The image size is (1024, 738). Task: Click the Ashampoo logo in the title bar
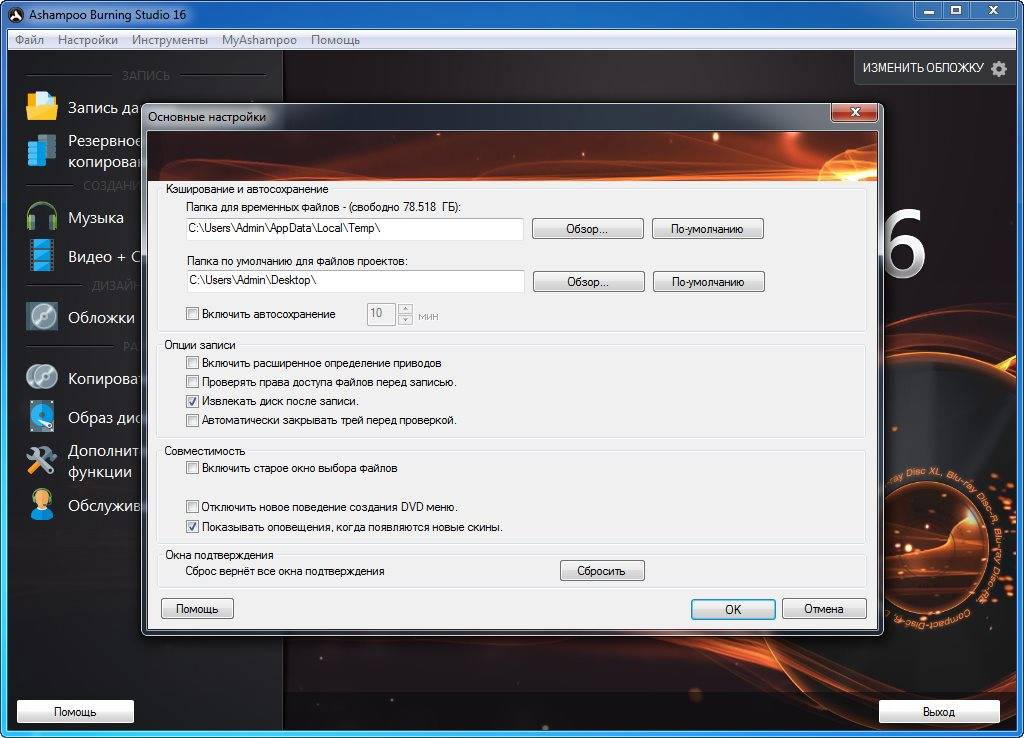coord(16,14)
